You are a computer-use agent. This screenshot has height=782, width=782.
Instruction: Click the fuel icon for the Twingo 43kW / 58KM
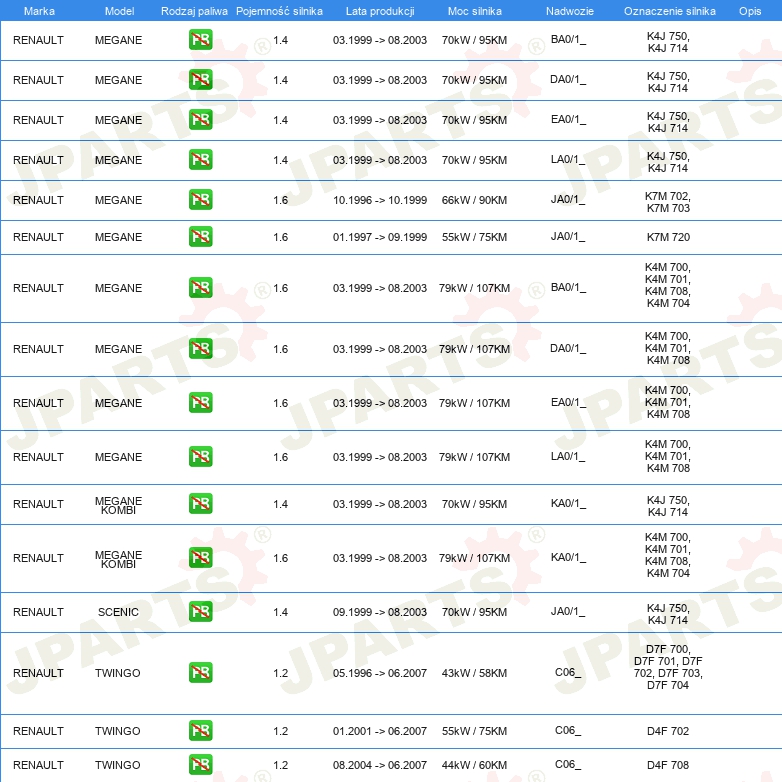[200, 673]
